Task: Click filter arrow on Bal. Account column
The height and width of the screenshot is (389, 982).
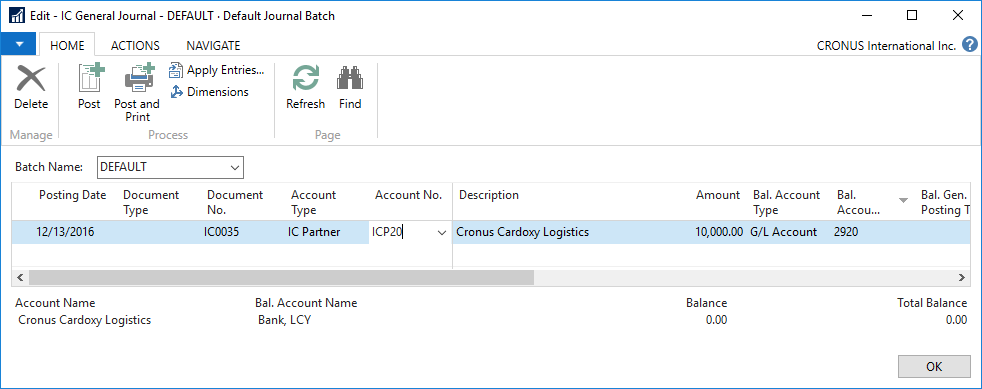Action: coord(902,200)
